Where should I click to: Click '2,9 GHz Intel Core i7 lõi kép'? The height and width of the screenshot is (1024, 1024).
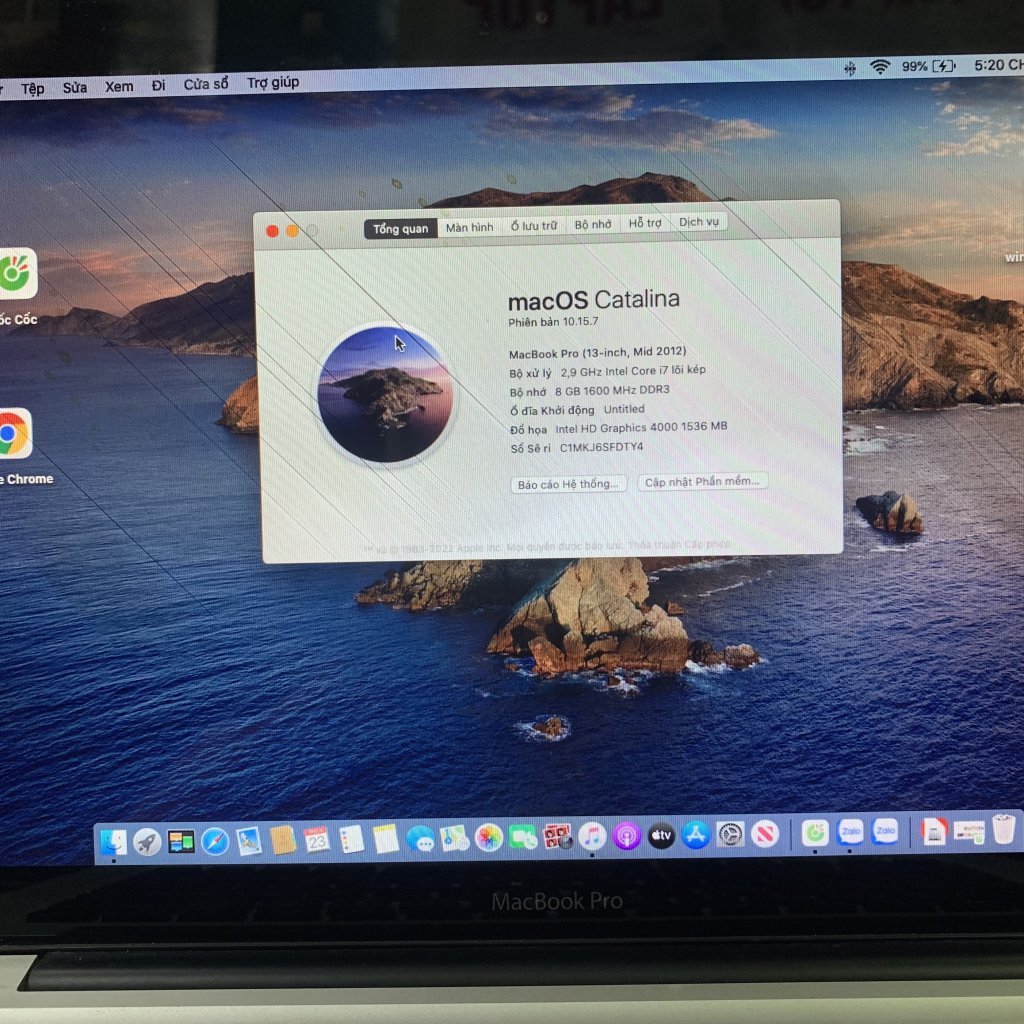pos(633,371)
